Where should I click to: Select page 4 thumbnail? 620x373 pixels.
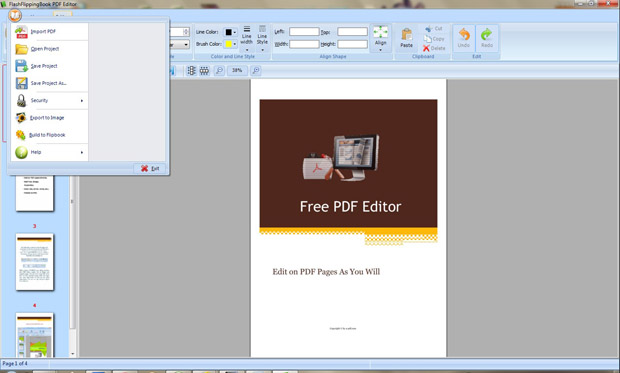pyautogui.click(x=34, y=335)
